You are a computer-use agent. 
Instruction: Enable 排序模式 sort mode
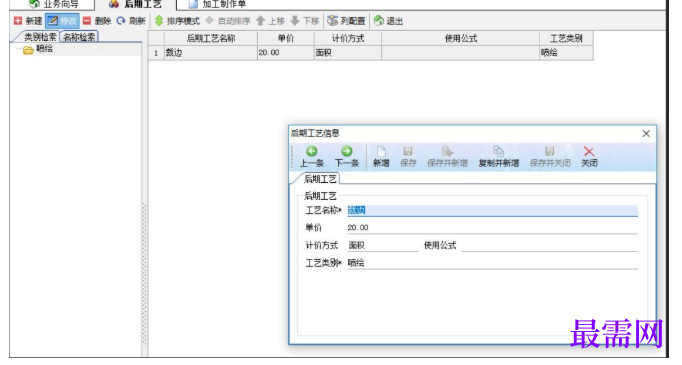[x=177, y=20]
